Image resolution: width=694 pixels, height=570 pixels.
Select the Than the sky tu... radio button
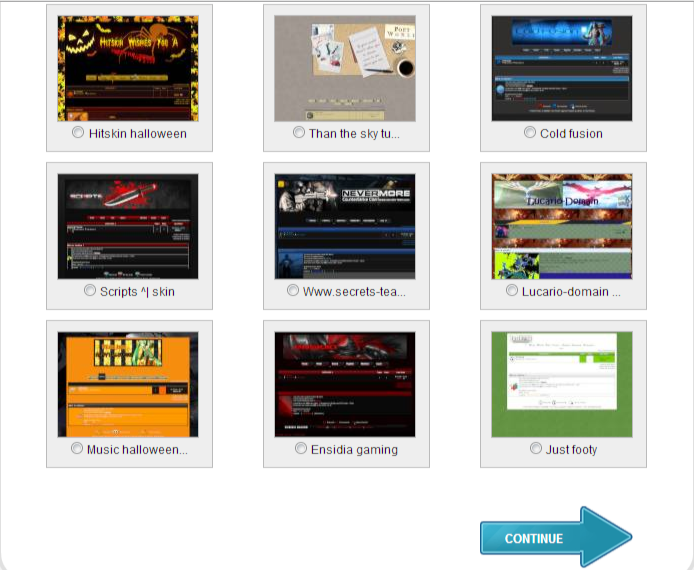(299, 132)
